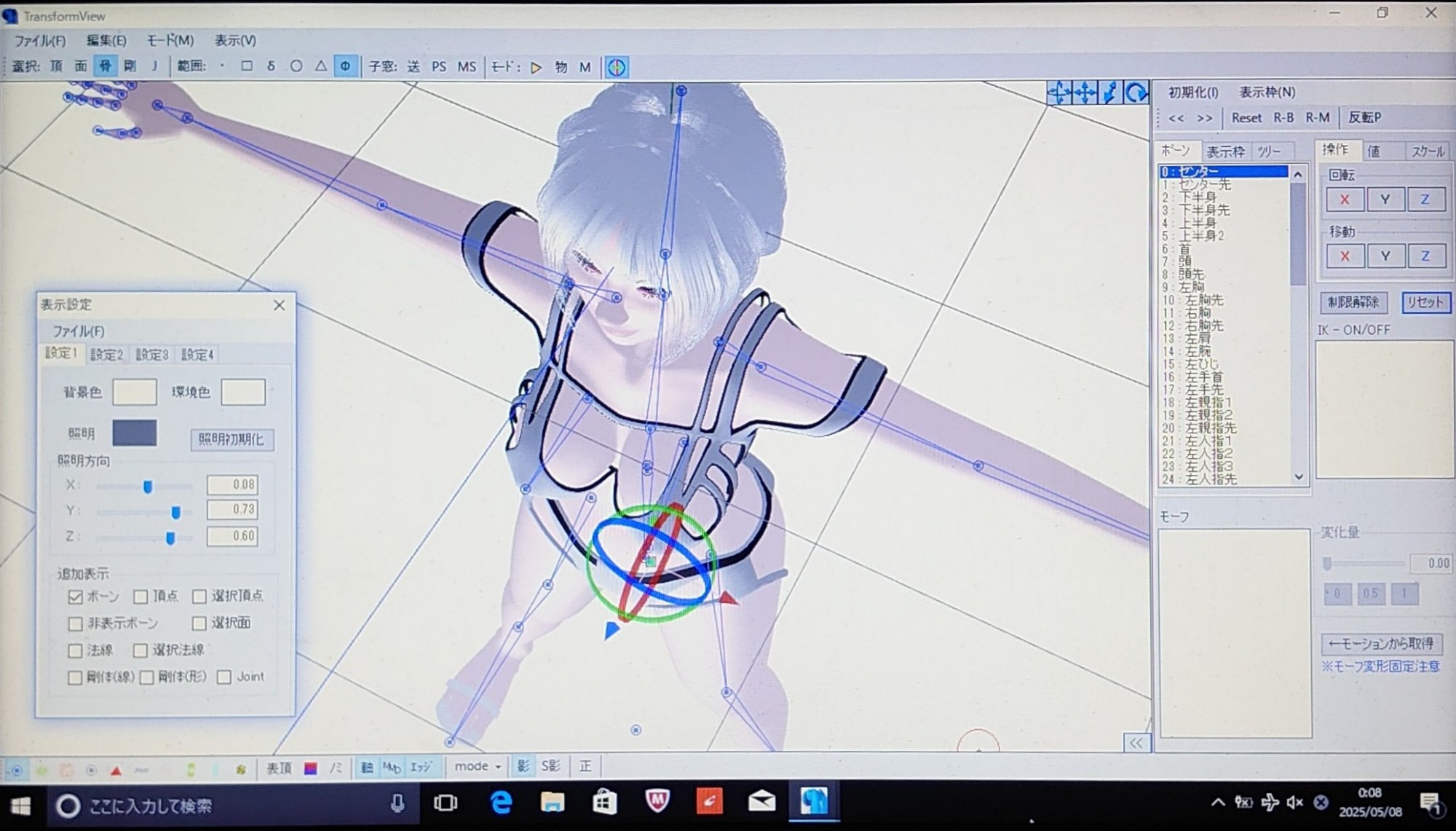
Task: Open the MS child window
Action: [467, 67]
